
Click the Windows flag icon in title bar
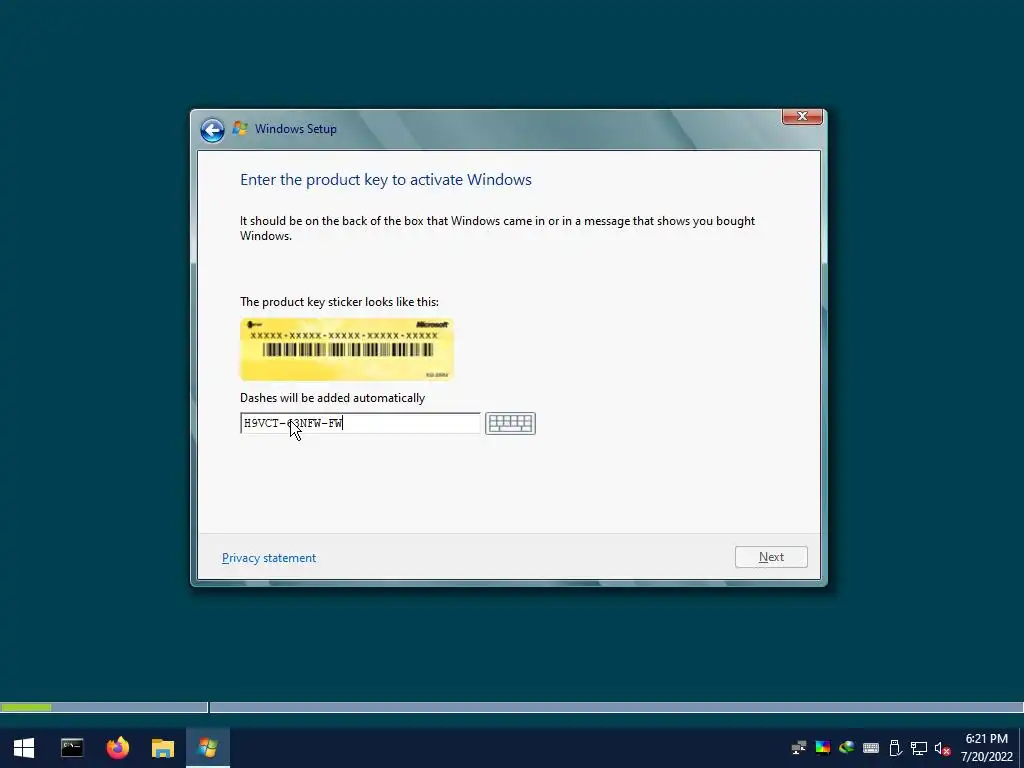point(240,129)
